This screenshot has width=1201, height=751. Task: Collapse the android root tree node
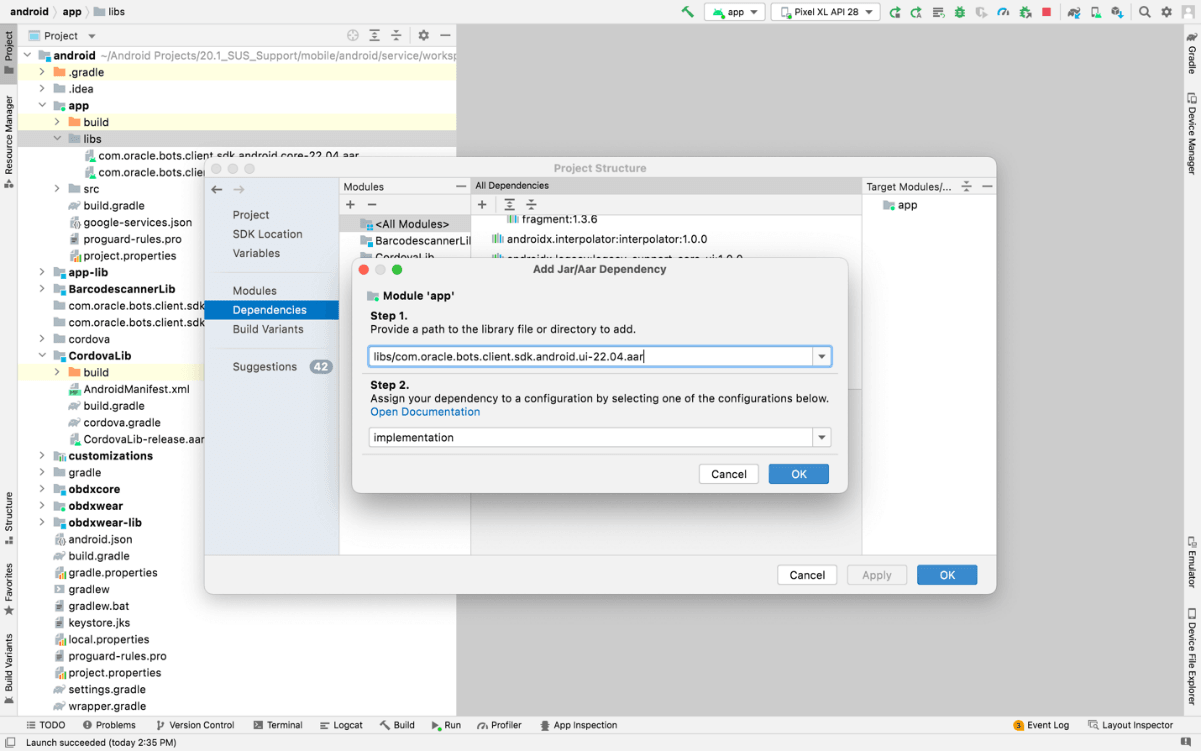[28, 56]
